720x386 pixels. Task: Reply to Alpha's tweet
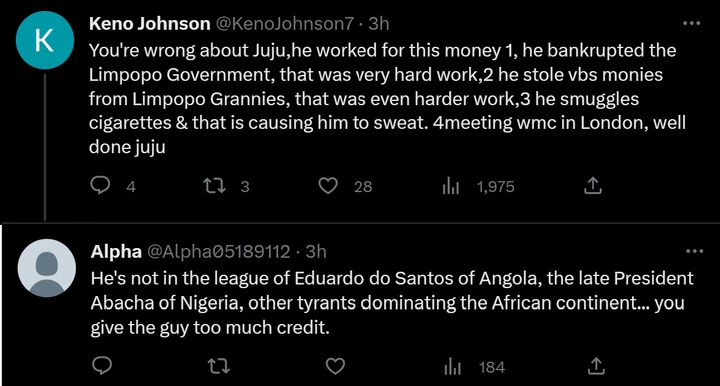(102, 366)
